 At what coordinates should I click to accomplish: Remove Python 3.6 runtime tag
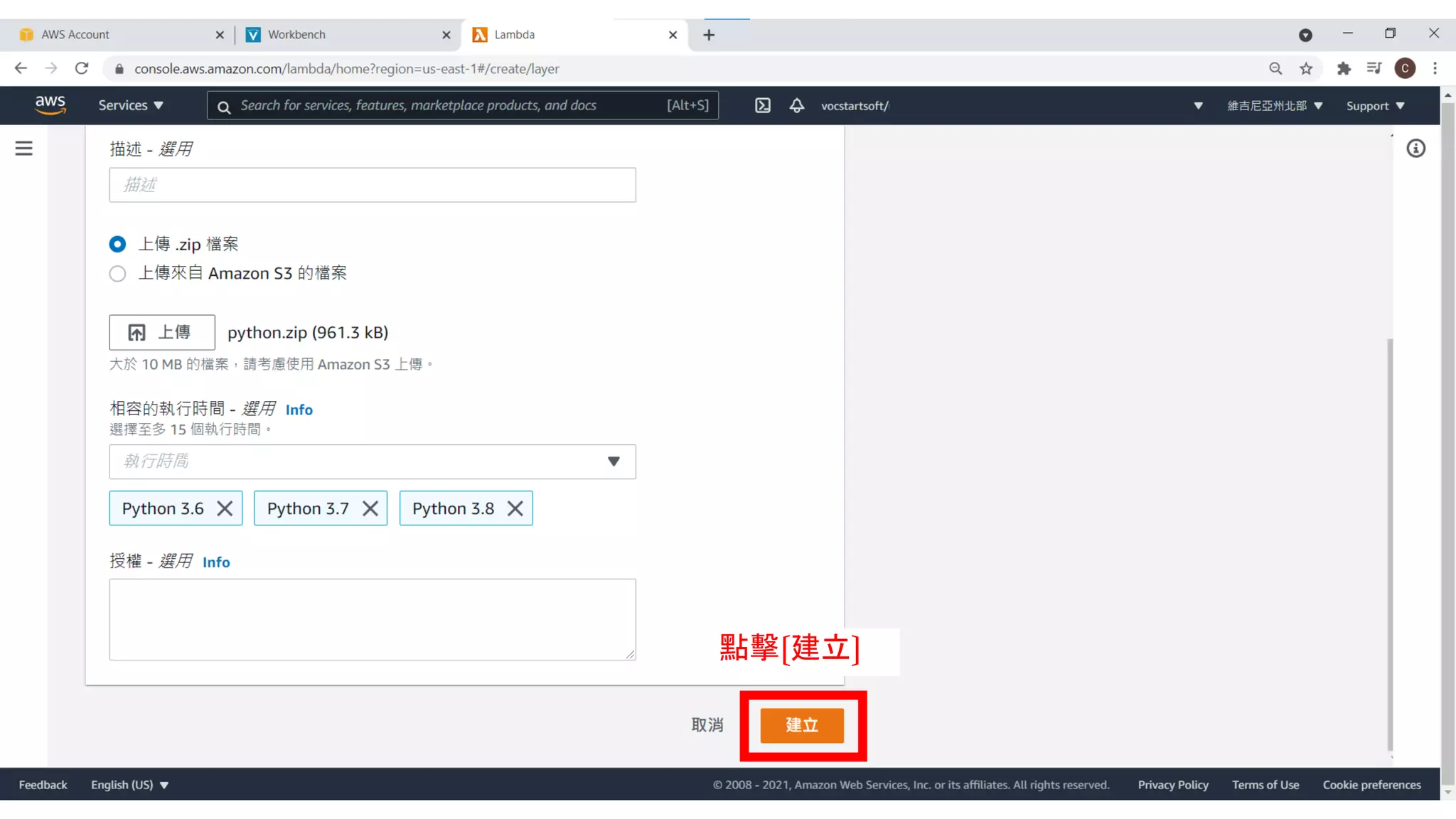click(225, 508)
